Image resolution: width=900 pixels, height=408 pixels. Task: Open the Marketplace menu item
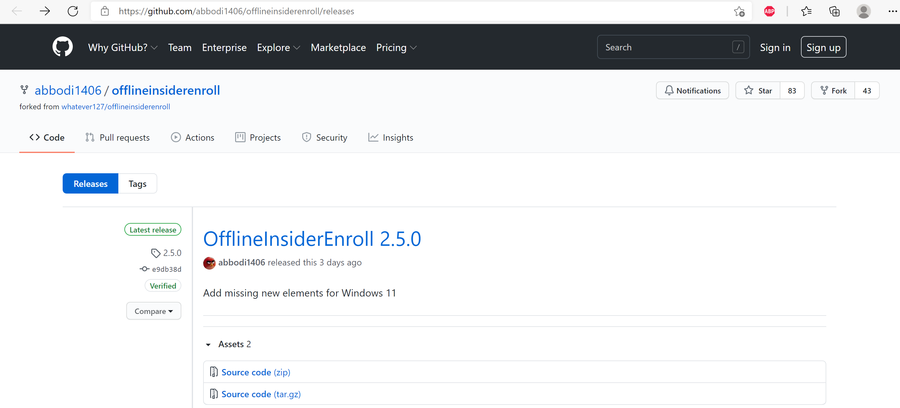[338, 48]
